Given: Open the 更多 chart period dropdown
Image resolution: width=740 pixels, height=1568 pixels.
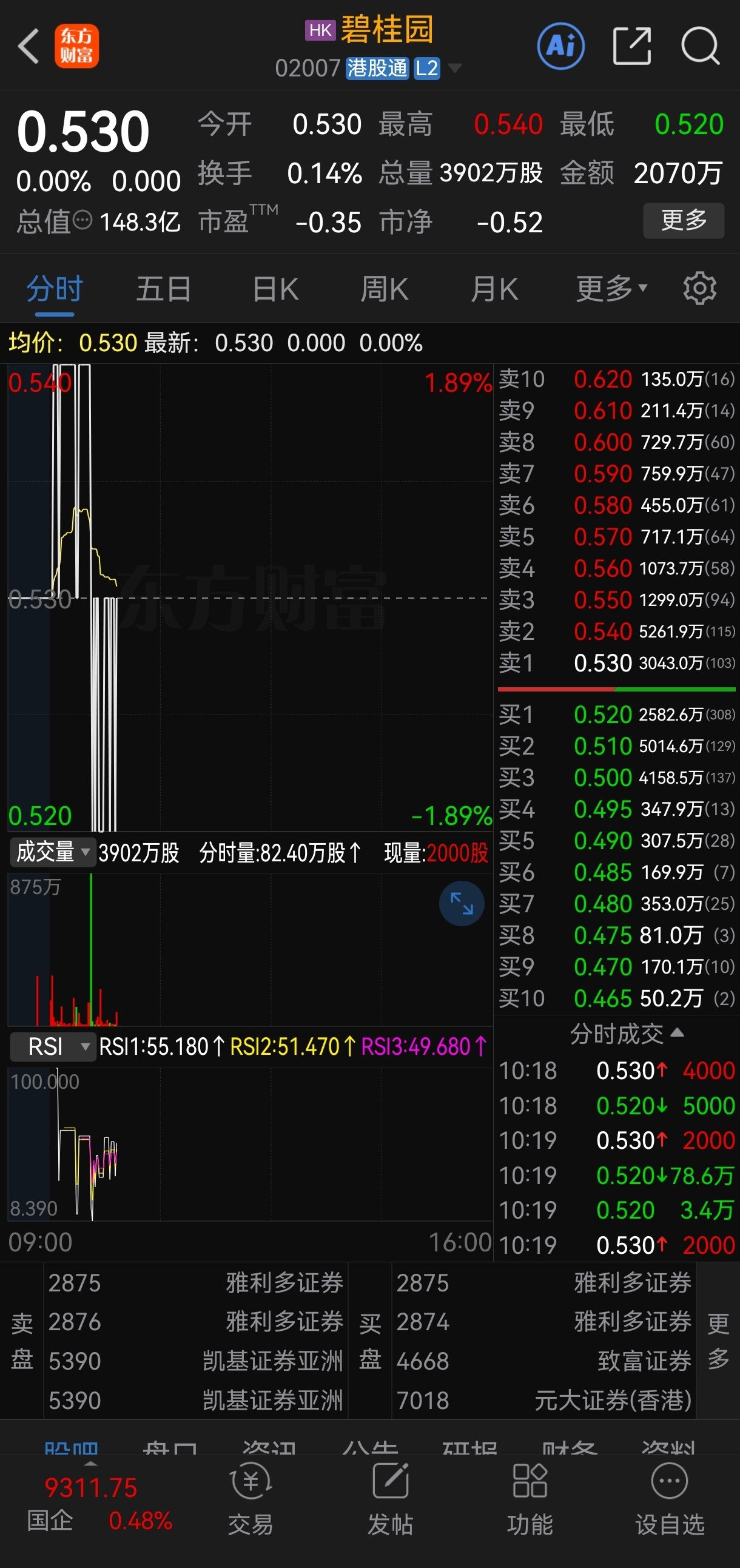Looking at the screenshot, I should [x=611, y=289].
